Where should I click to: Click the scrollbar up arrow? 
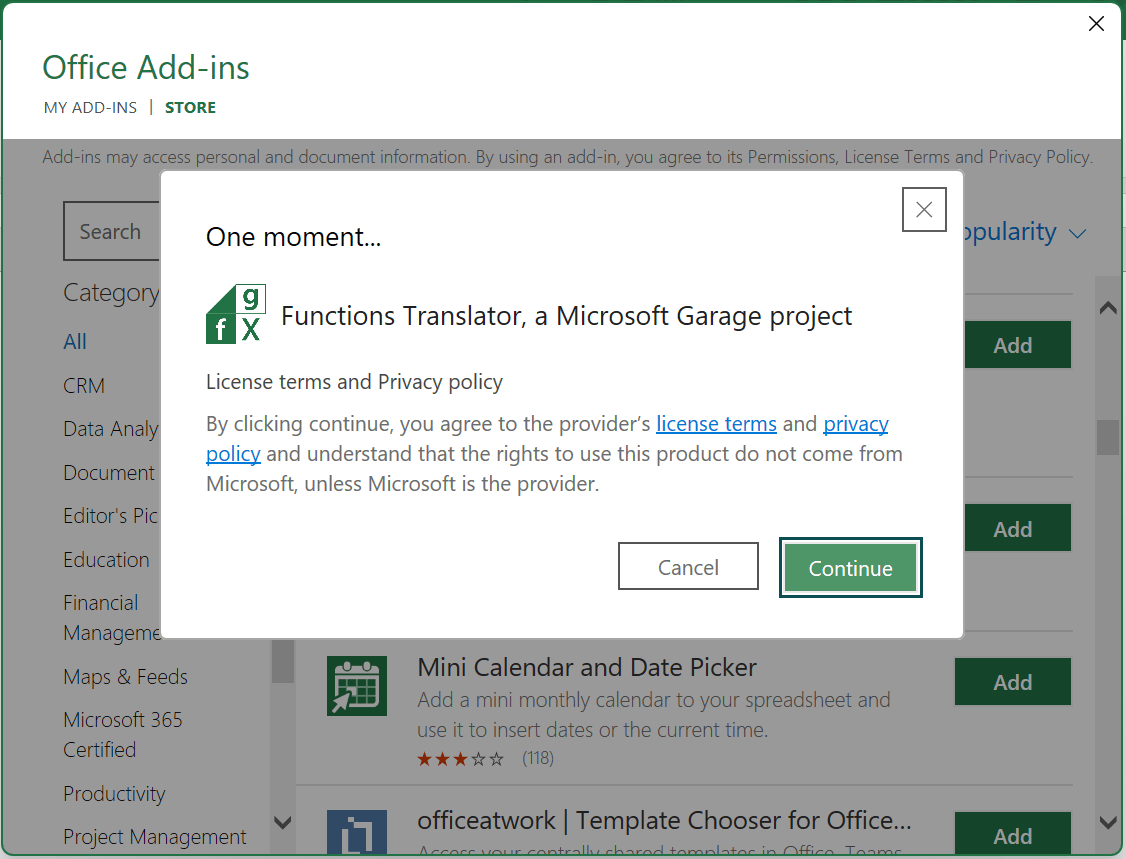pos(1108,307)
